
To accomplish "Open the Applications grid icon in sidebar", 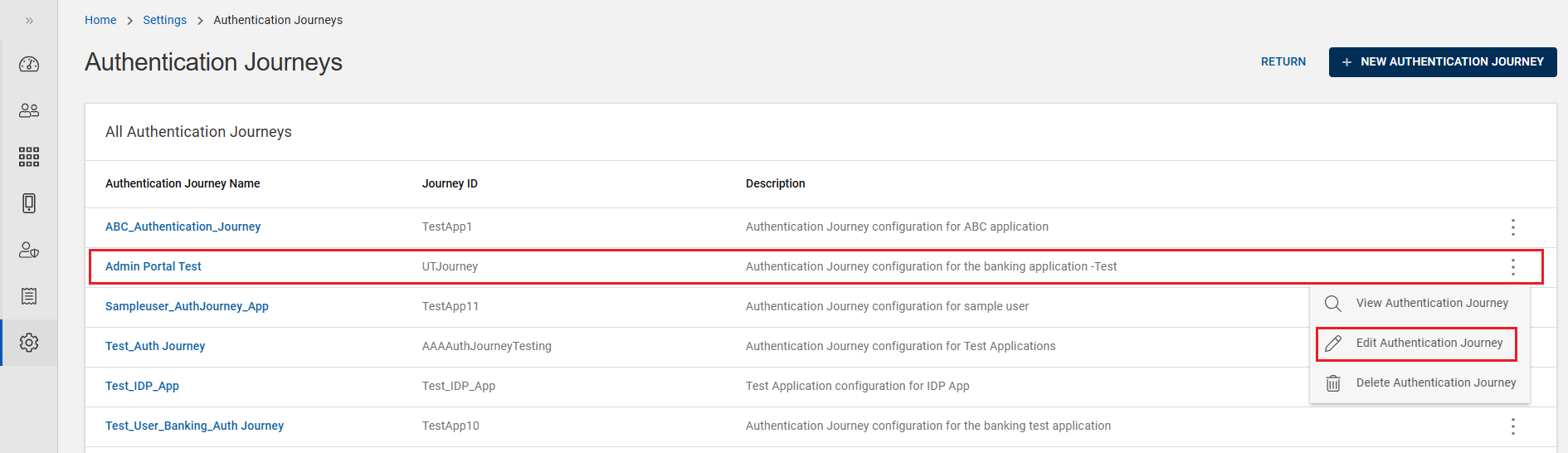I will [x=29, y=157].
